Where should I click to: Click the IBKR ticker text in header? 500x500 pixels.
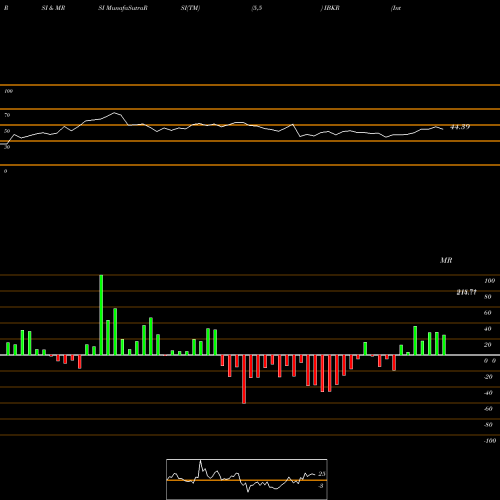click(x=332, y=8)
